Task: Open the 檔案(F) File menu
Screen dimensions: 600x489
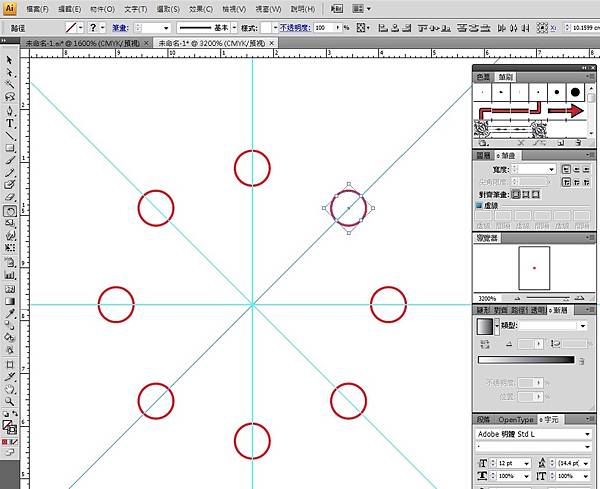Action: (x=37, y=9)
